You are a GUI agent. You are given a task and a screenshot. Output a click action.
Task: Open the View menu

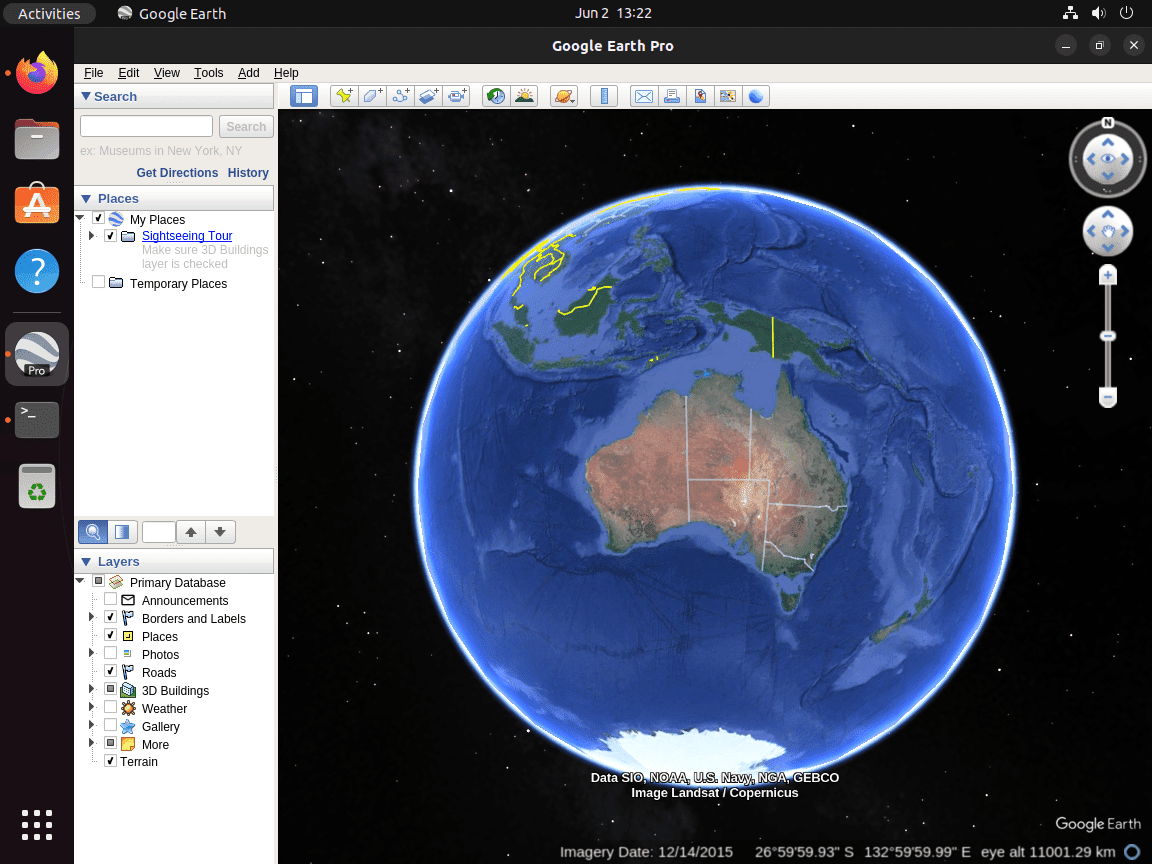click(x=166, y=72)
